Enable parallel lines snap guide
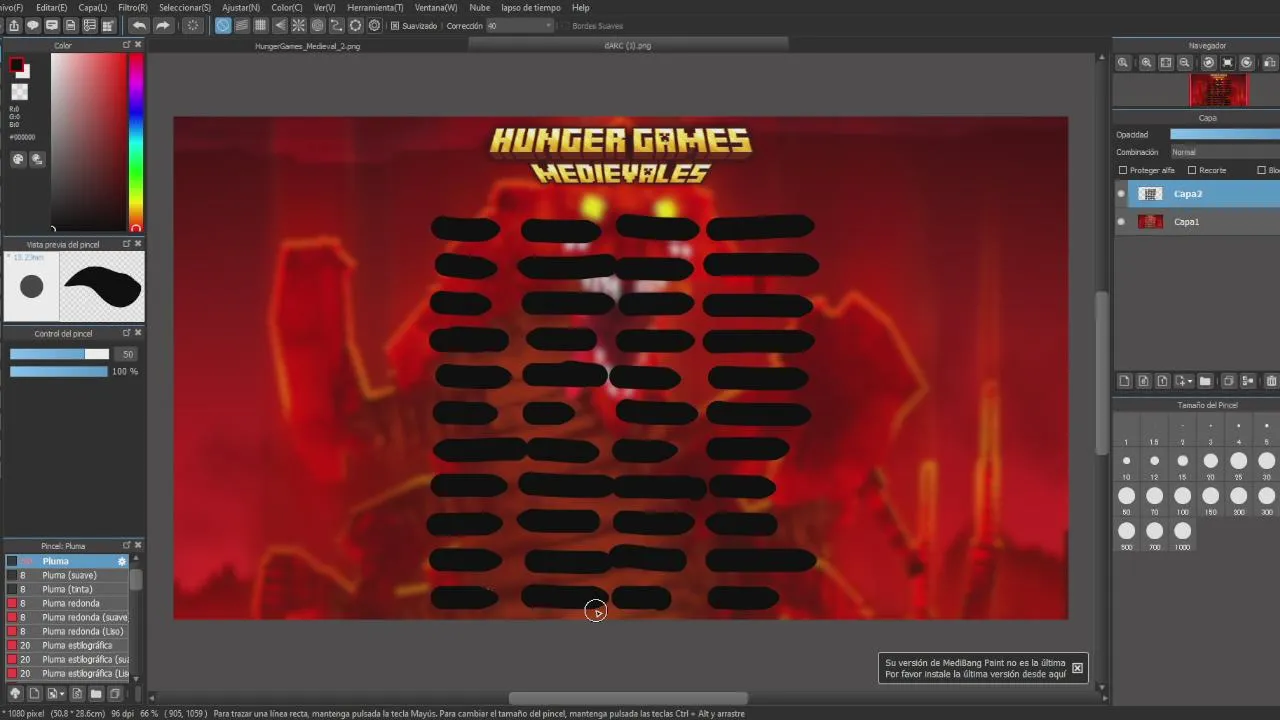This screenshot has height=720, width=1280. tap(242, 25)
